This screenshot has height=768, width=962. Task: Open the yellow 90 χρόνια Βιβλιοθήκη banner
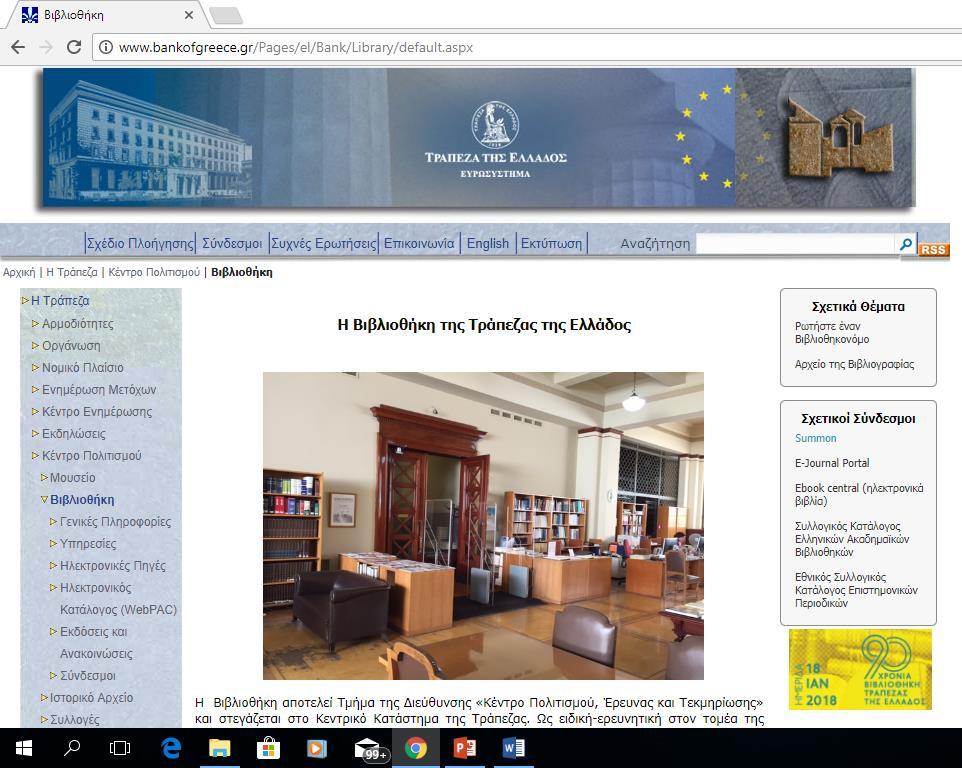pos(860,669)
